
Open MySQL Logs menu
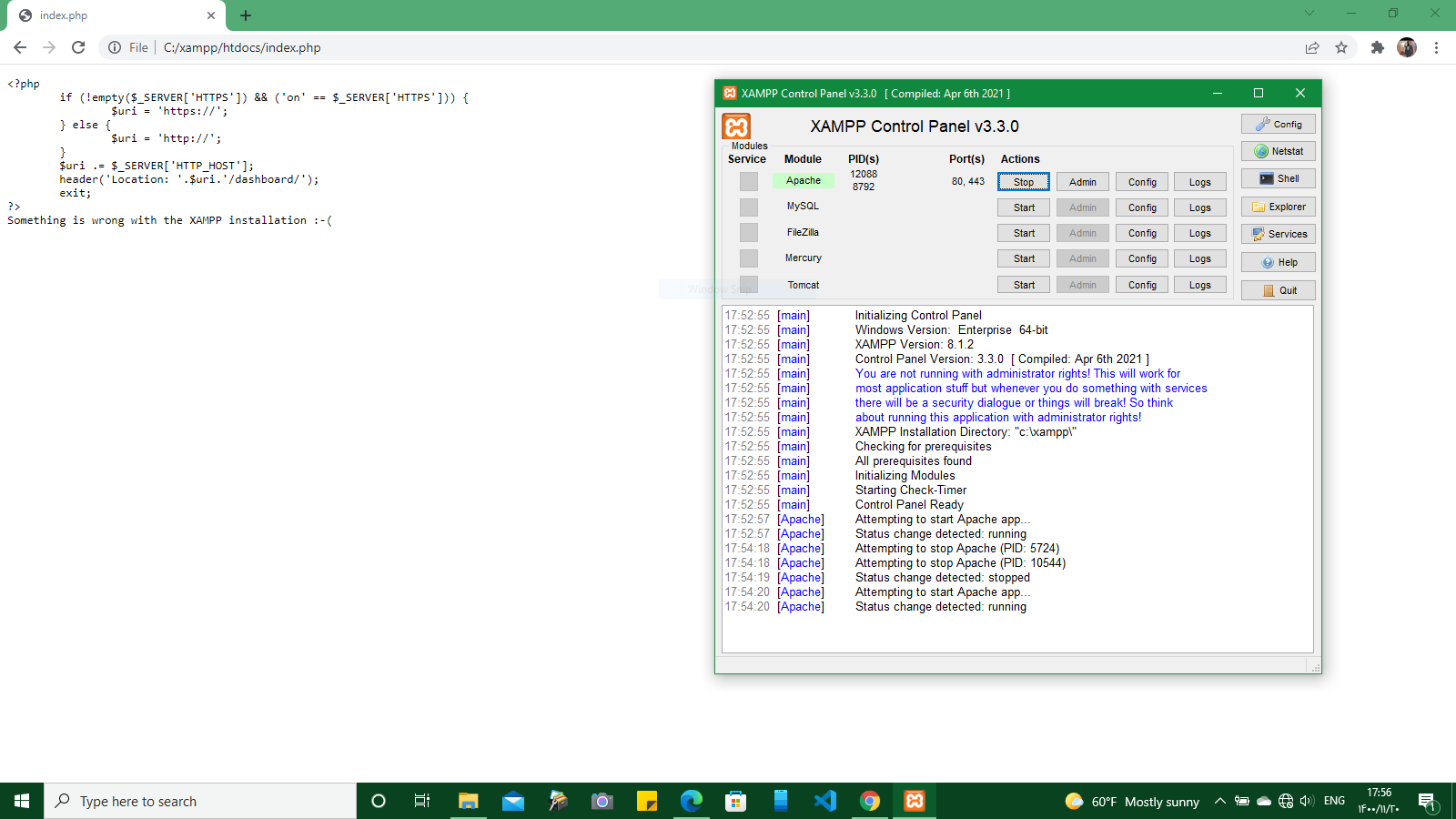tap(1200, 207)
